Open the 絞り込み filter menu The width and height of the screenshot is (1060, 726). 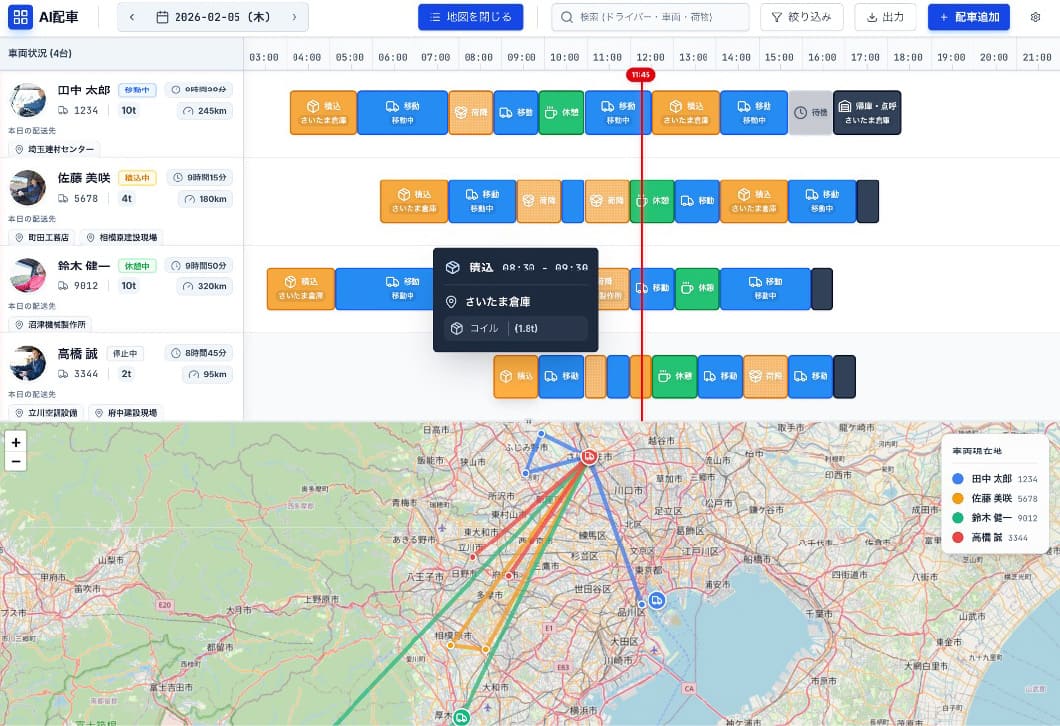coord(802,17)
